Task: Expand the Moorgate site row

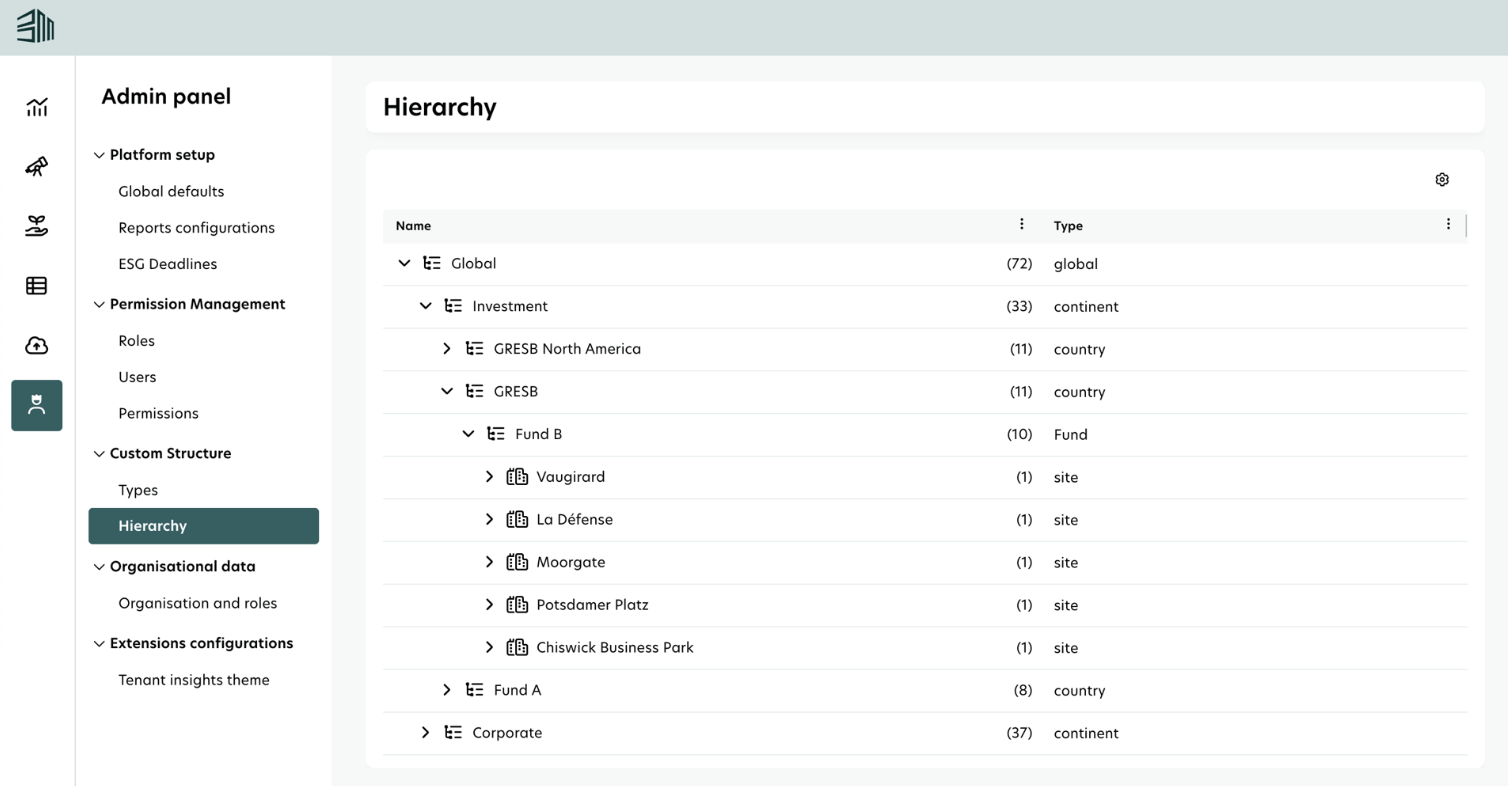Action: (x=489, y=562)
